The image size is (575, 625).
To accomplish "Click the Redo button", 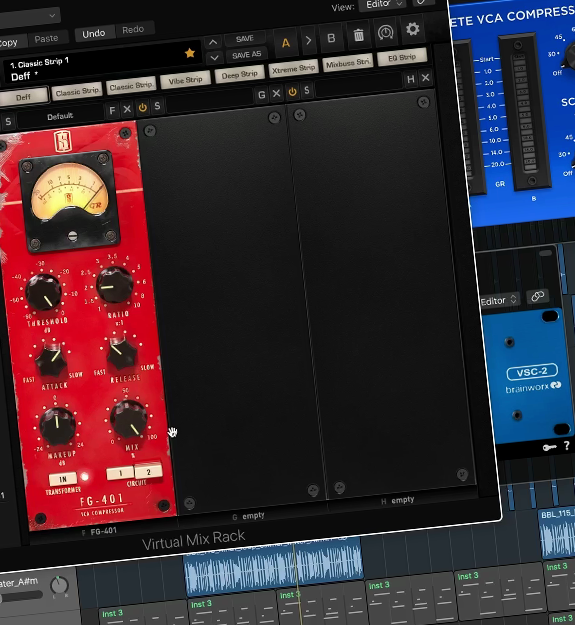I will point(133,29).
